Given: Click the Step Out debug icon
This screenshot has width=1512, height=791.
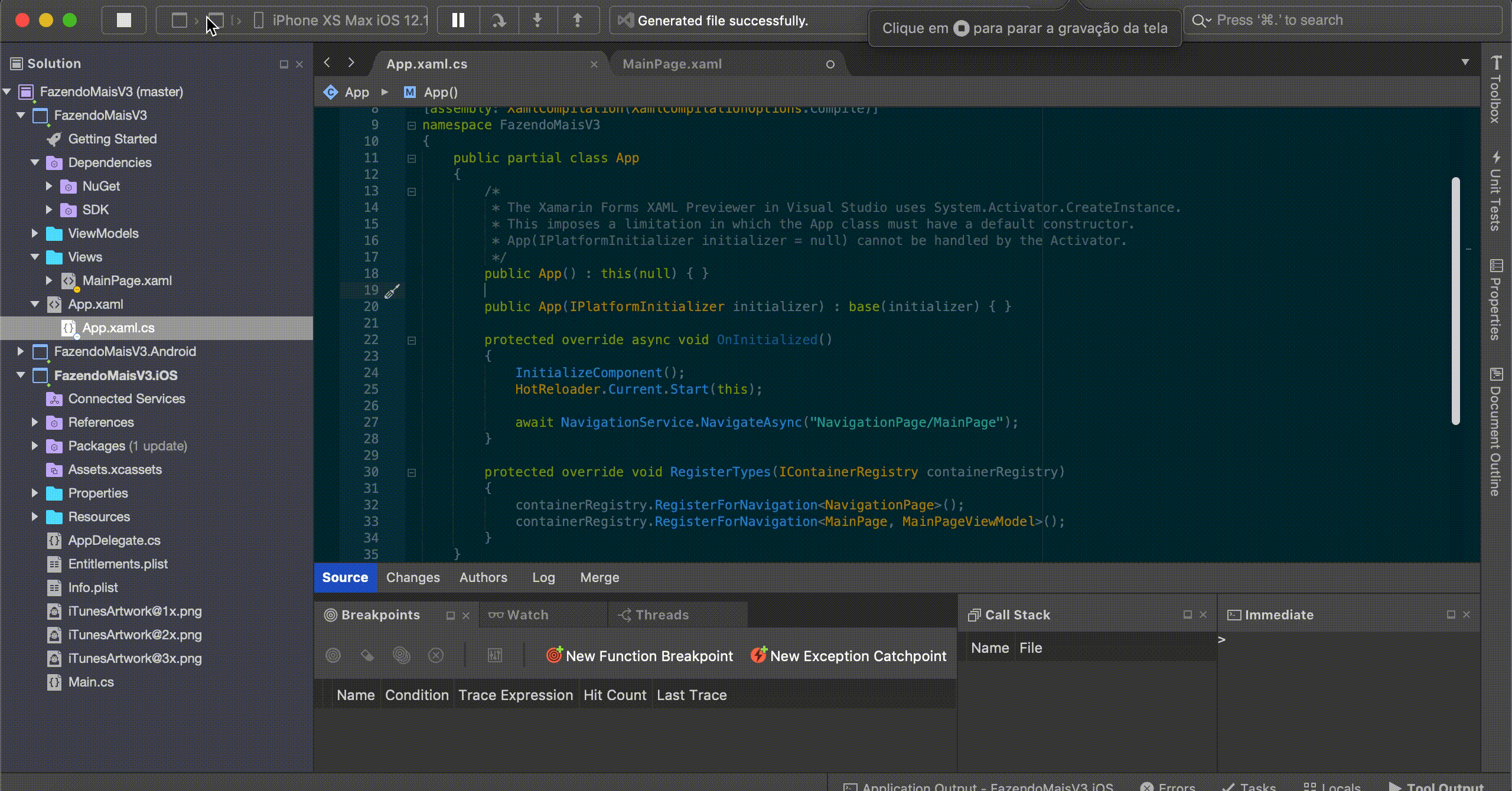Looking at the screenshot, I should [577, 21].
